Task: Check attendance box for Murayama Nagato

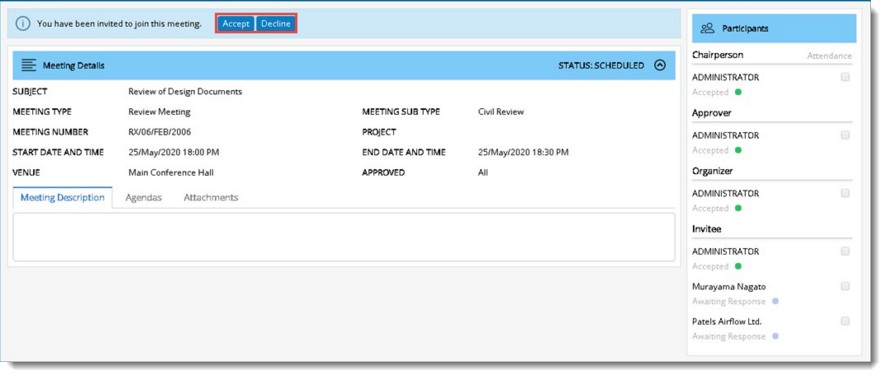Action: pyautogui.click(x=845, y=286)
